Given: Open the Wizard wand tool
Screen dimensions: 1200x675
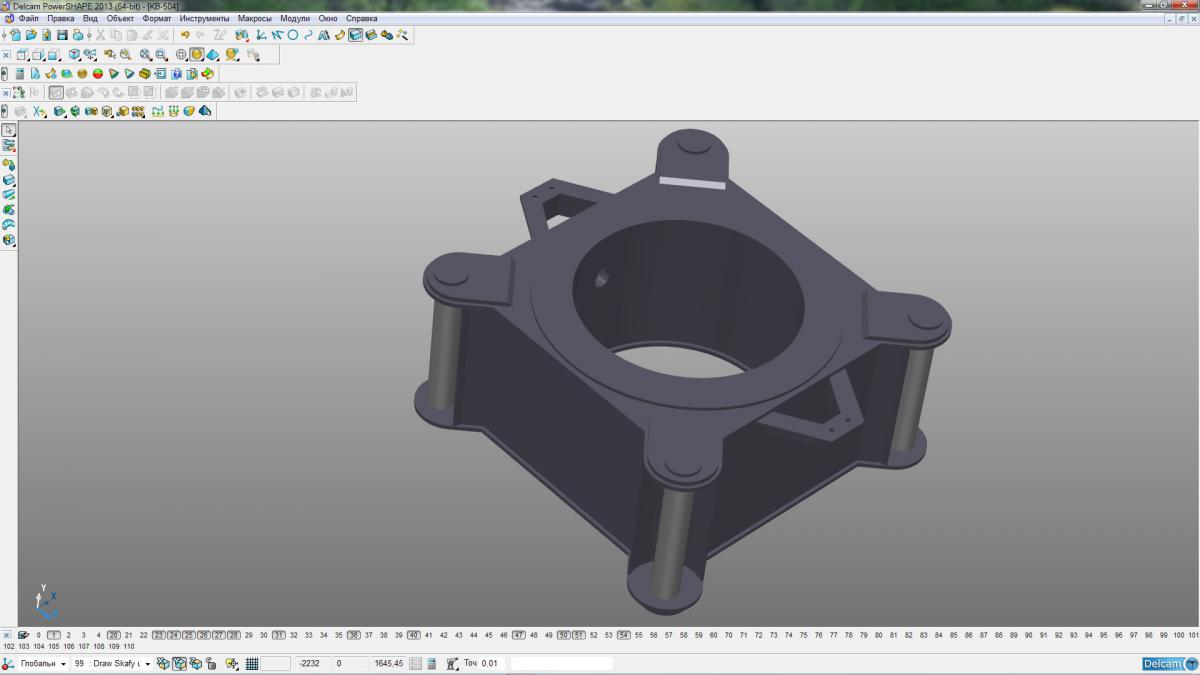Looking at the screenshot, I should pyautogui.click(x=402, y=34).
